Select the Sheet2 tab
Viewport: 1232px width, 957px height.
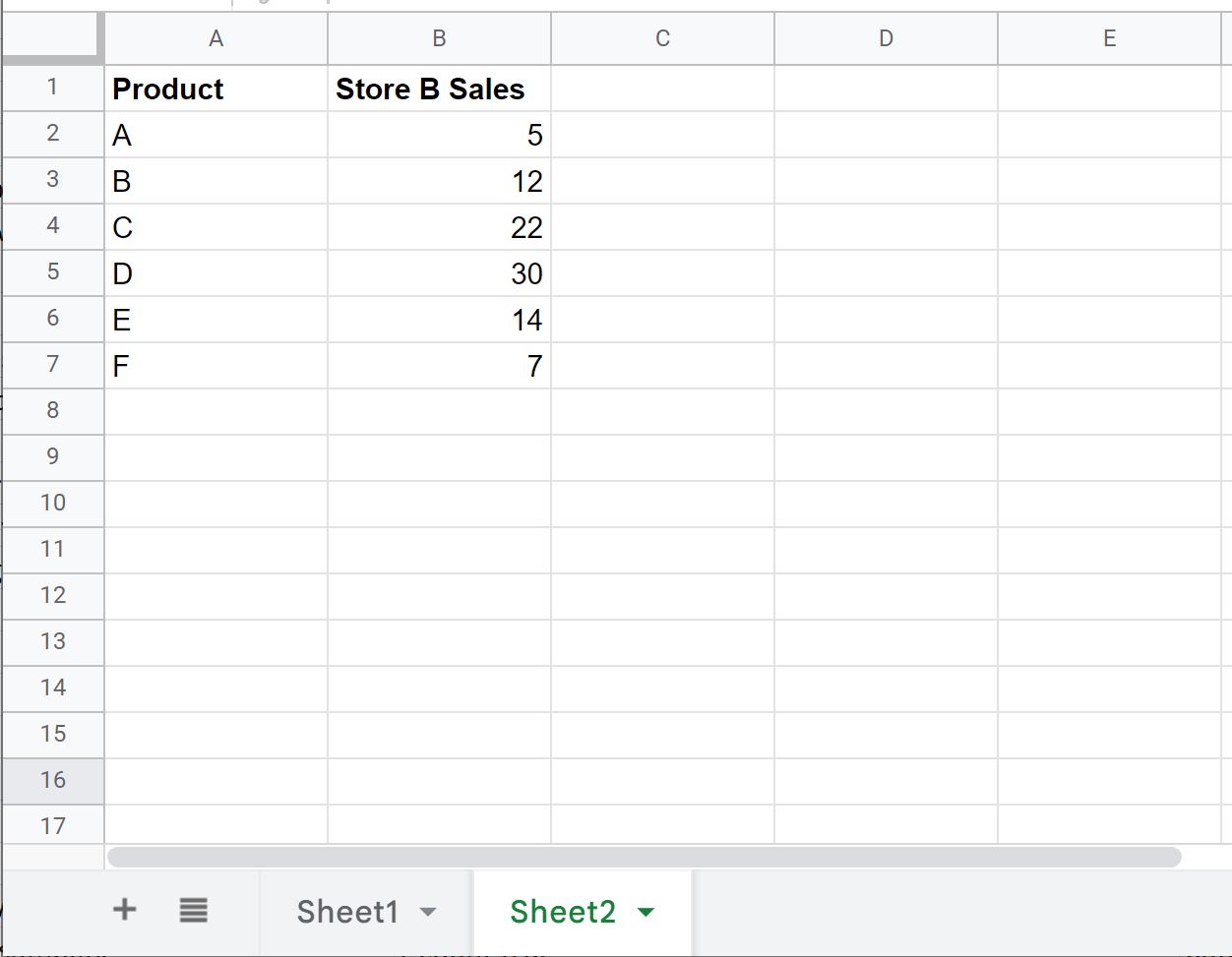pos(562,911)
